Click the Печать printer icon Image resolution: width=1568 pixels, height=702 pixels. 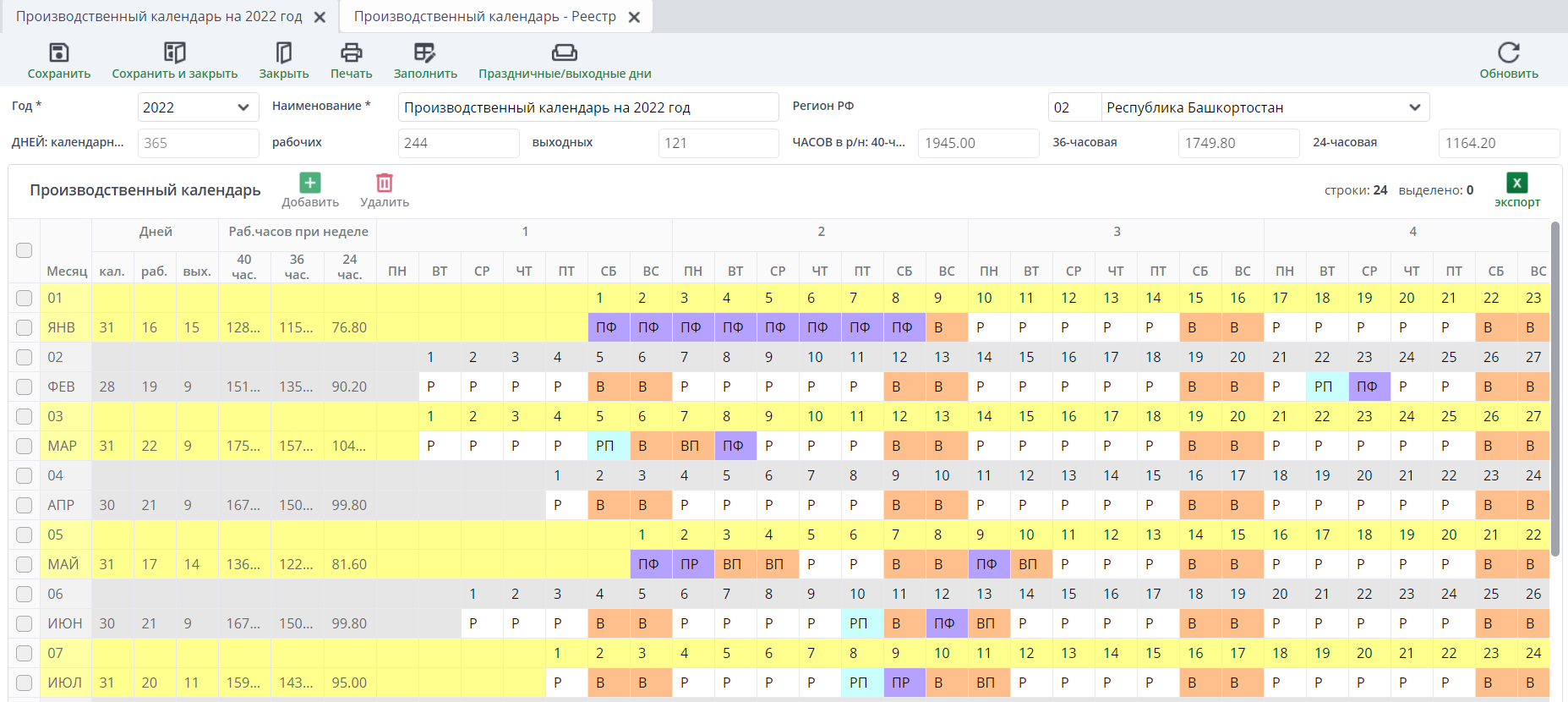coord(351,53)
